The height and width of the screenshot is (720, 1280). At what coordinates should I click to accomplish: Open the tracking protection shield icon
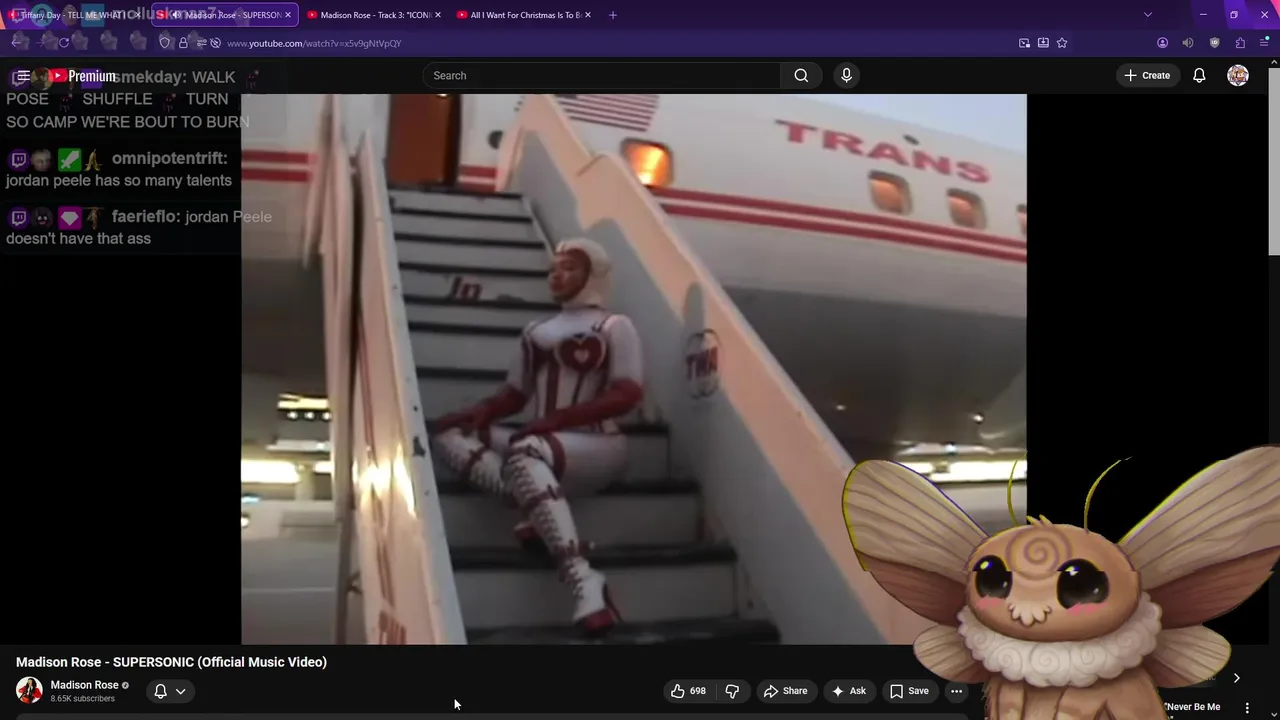point(165,43)
